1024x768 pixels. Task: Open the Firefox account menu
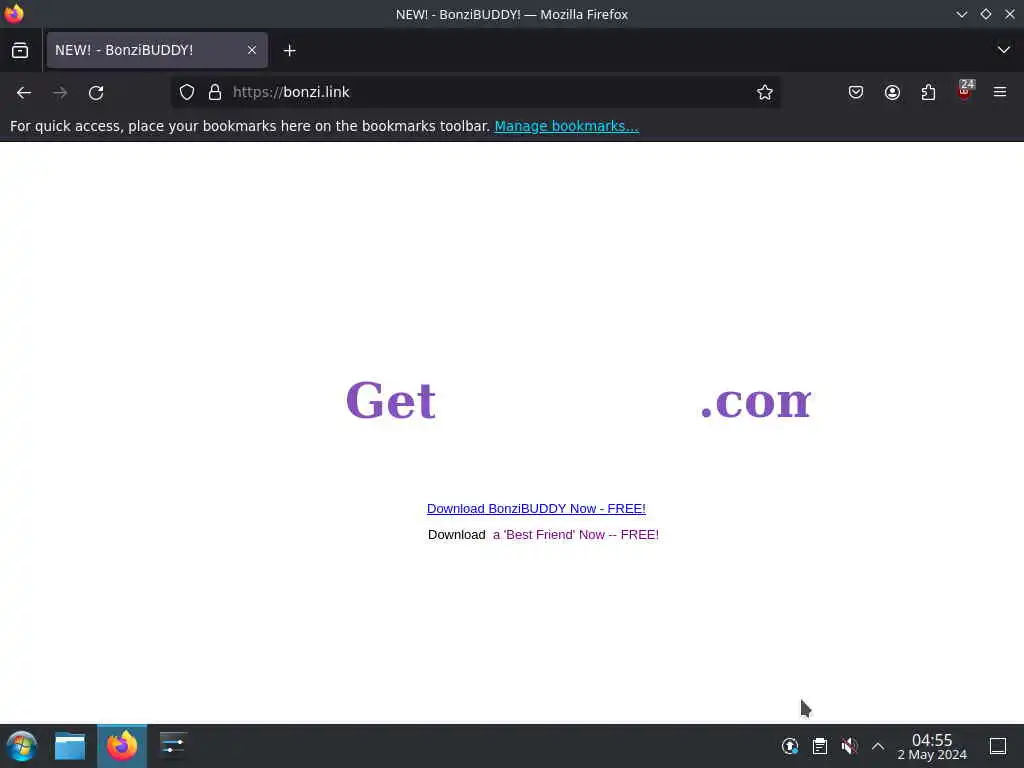coord(892,92)
